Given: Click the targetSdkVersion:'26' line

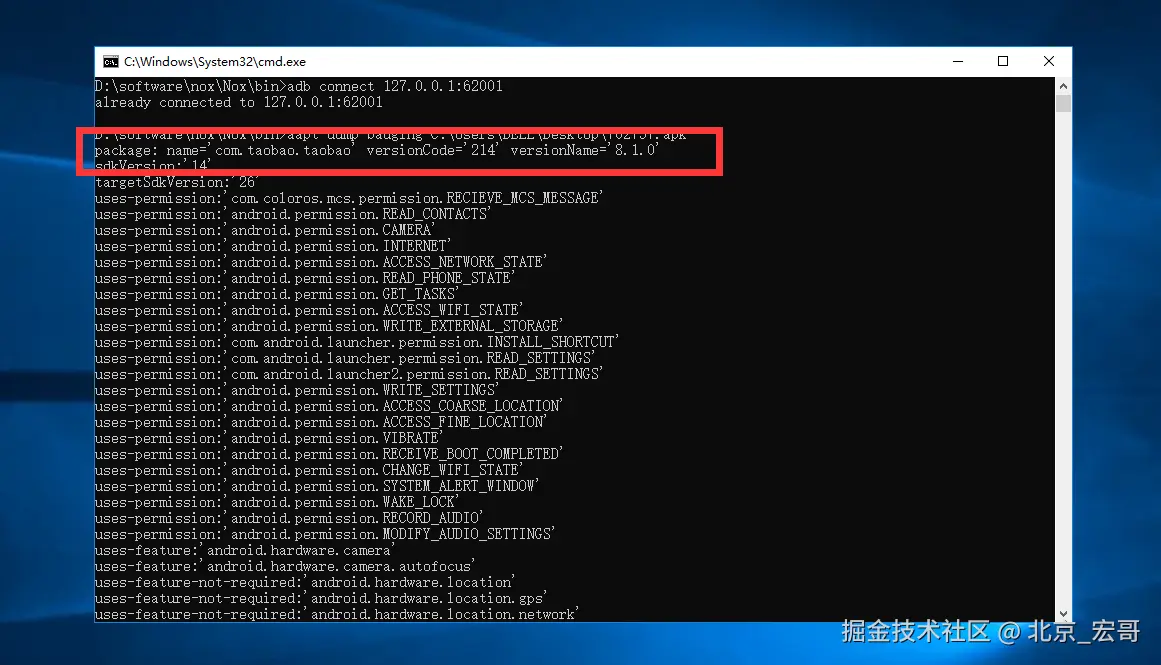Looking at the screenshot, I should [176, 182].
